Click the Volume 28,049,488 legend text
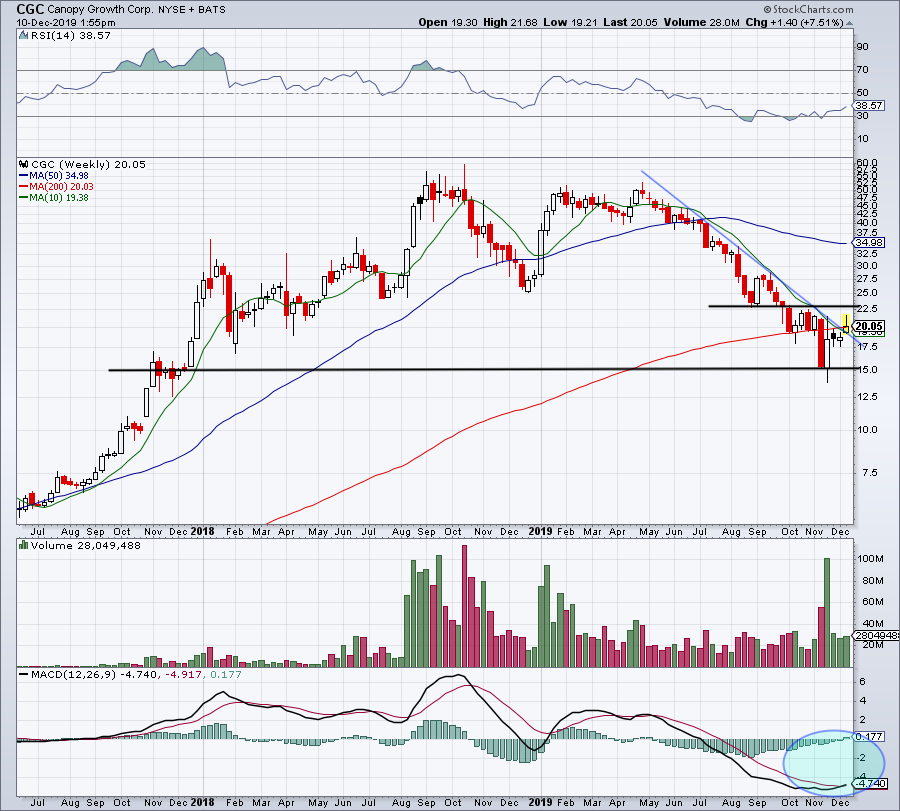 [86, 545]
